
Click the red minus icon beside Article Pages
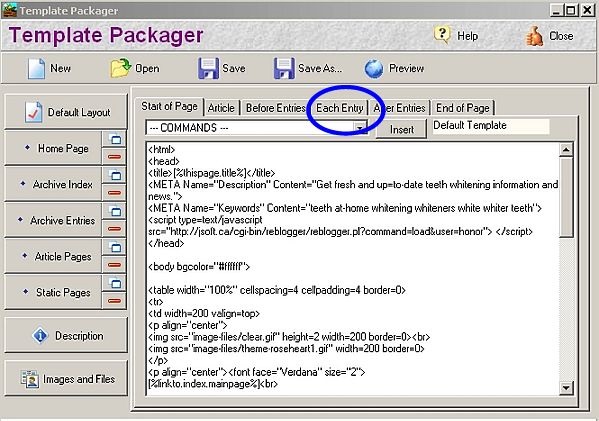point(114,264)
